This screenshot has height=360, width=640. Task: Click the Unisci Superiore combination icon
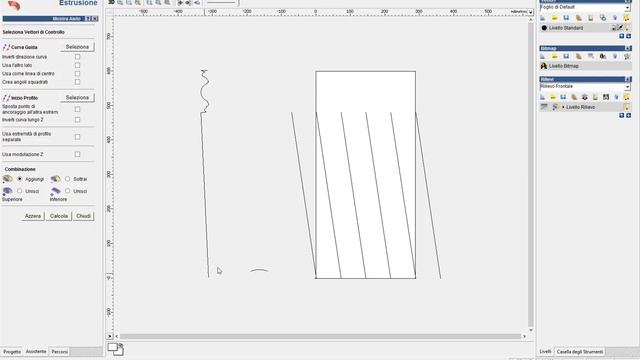click(x=7, y=191)
